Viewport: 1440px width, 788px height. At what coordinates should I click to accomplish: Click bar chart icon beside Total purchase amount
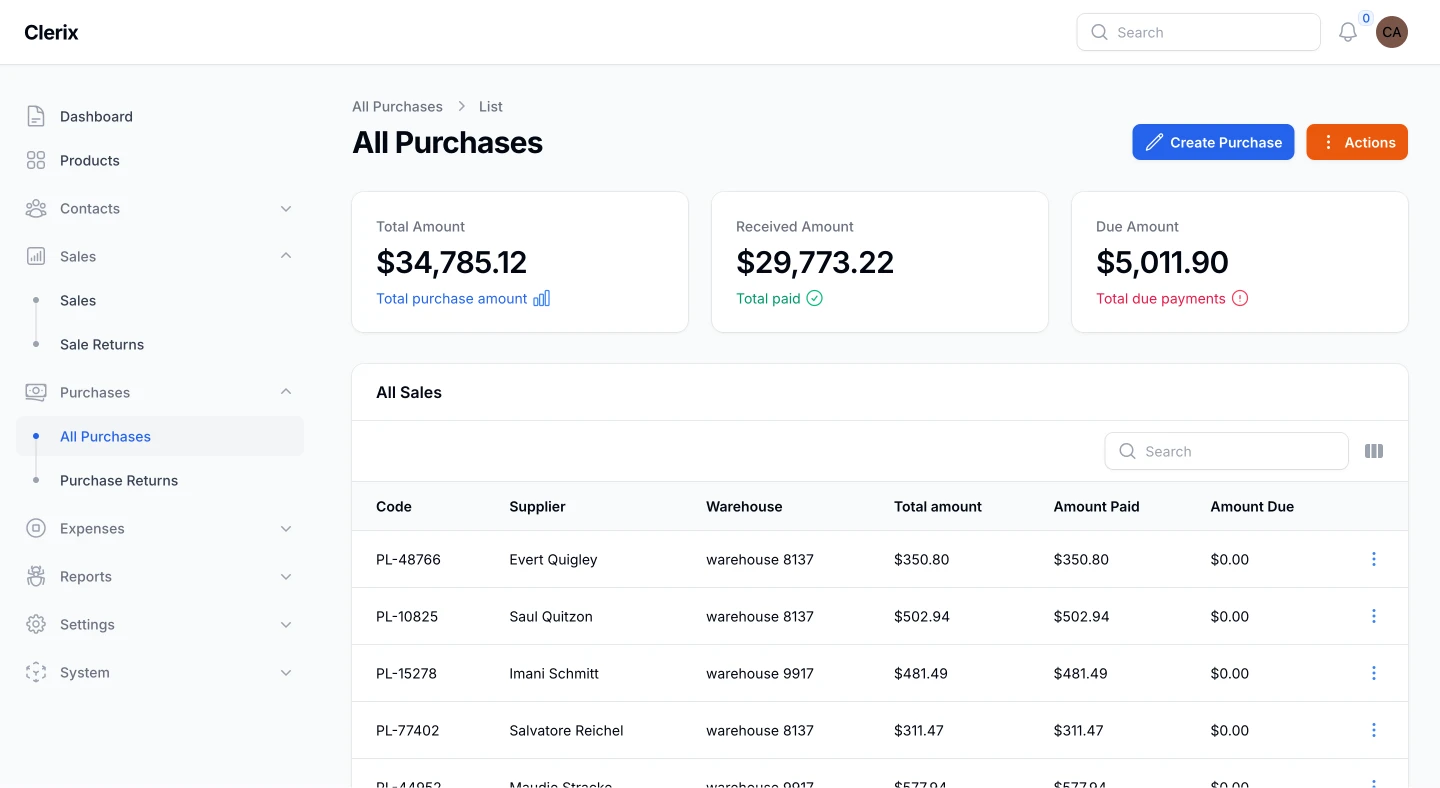pyautogui.click(x=541, y=298)
